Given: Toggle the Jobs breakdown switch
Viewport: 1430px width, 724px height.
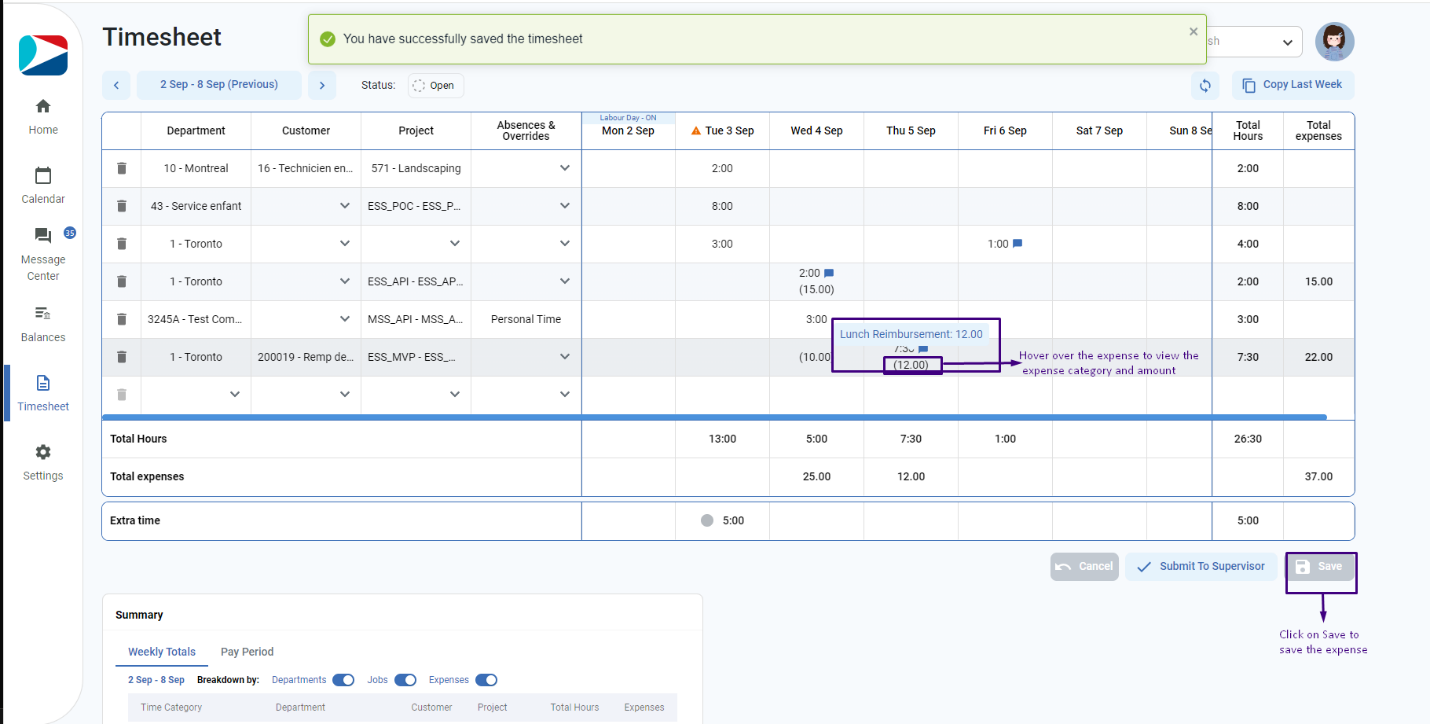Looking at the screenshot, I should coord(405,680).
